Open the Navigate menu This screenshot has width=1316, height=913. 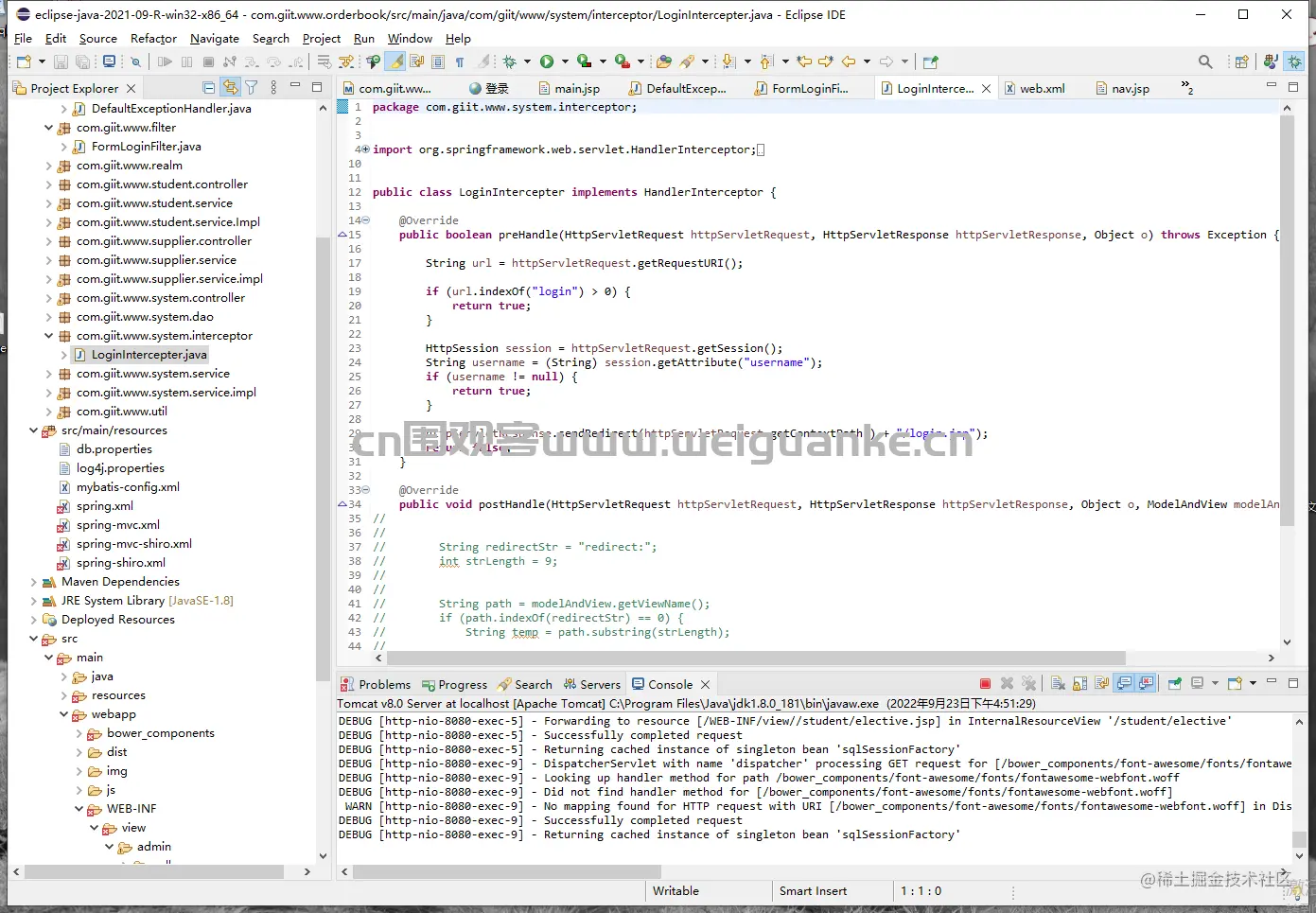(215, 39)
